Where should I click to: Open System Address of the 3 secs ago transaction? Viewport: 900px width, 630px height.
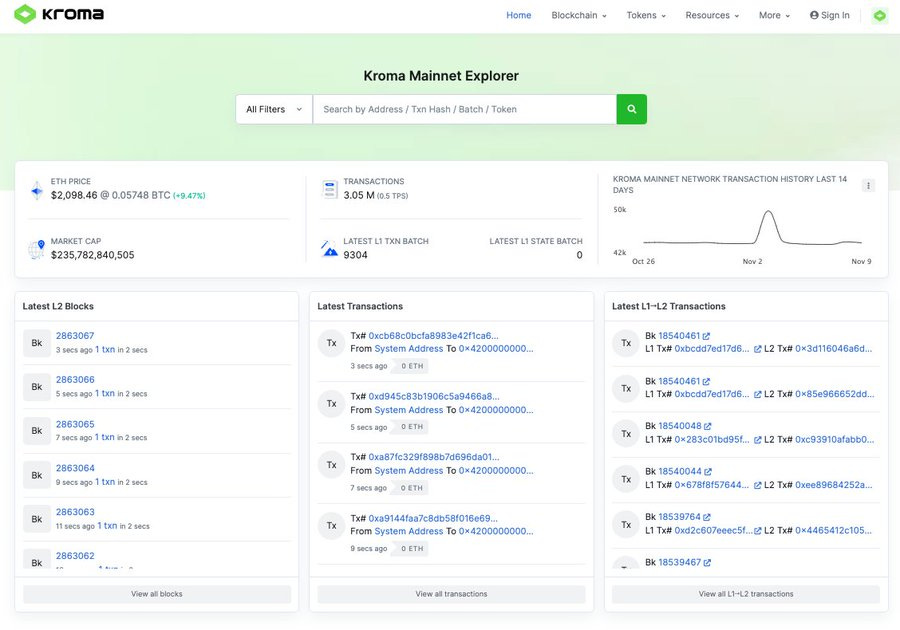(x=409, y=349)
